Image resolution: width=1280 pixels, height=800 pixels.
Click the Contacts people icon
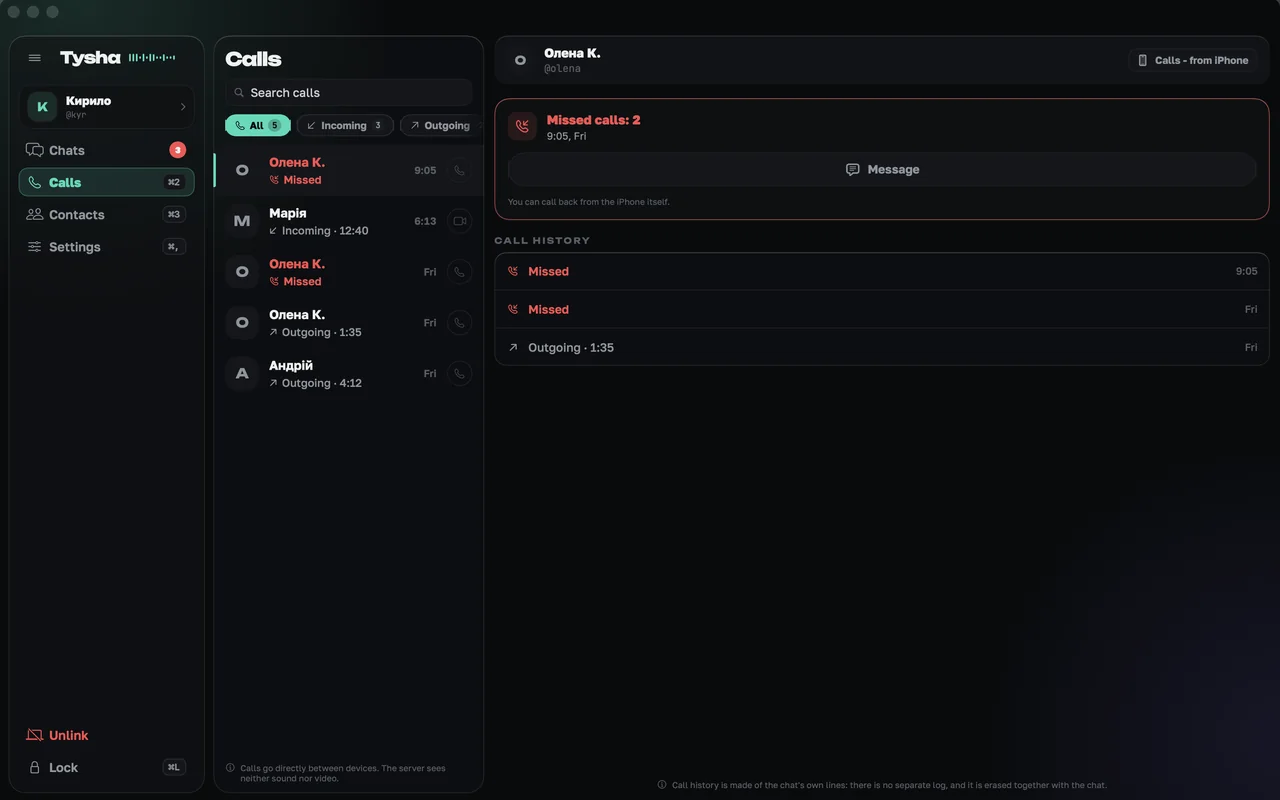(35, 214)
